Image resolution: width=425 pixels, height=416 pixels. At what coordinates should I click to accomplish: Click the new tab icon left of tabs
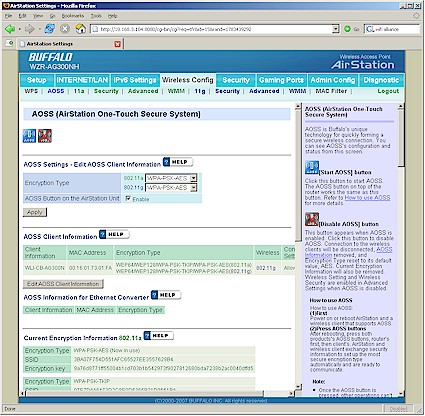tap(9, 43)
